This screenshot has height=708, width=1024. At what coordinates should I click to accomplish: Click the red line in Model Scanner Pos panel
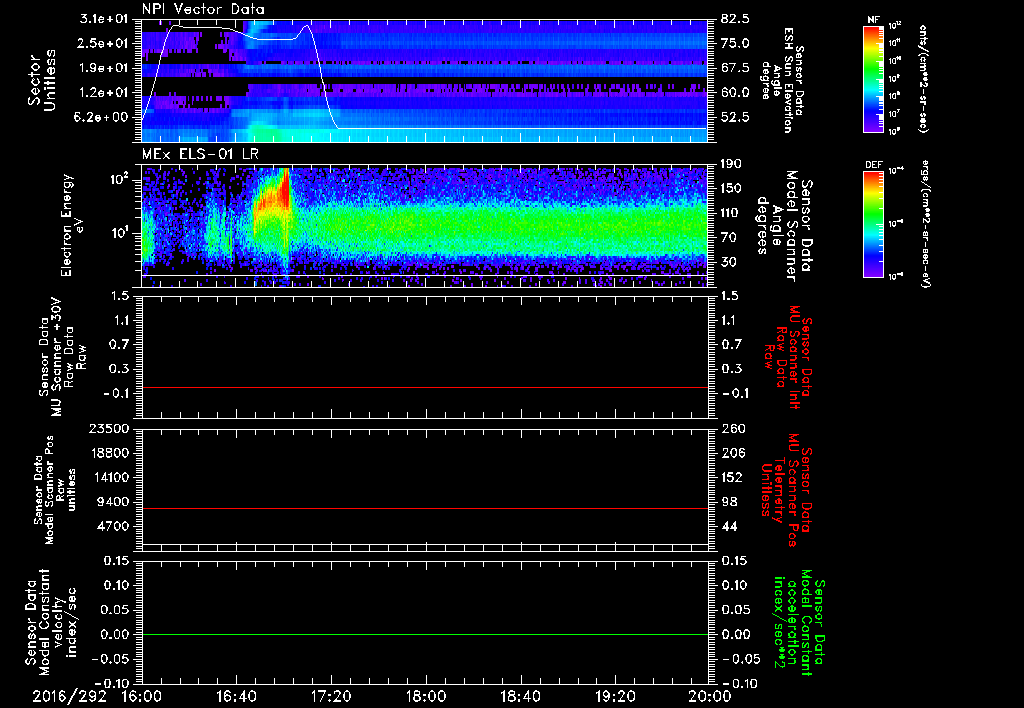click(424, 508)
